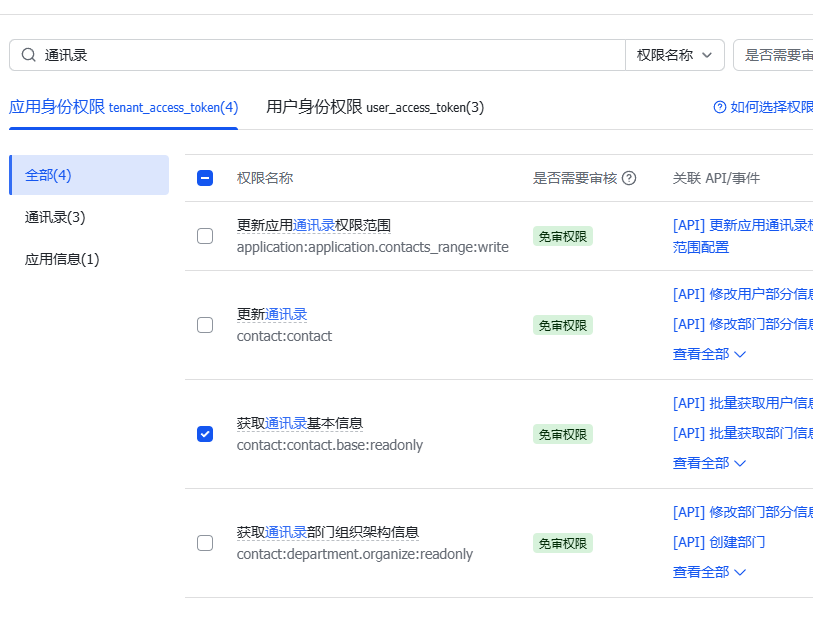This screenshot has height=619, width=813.
Task: Expand 查看全部 for 部门组织架构信息 row
Action: click(709, 572)
